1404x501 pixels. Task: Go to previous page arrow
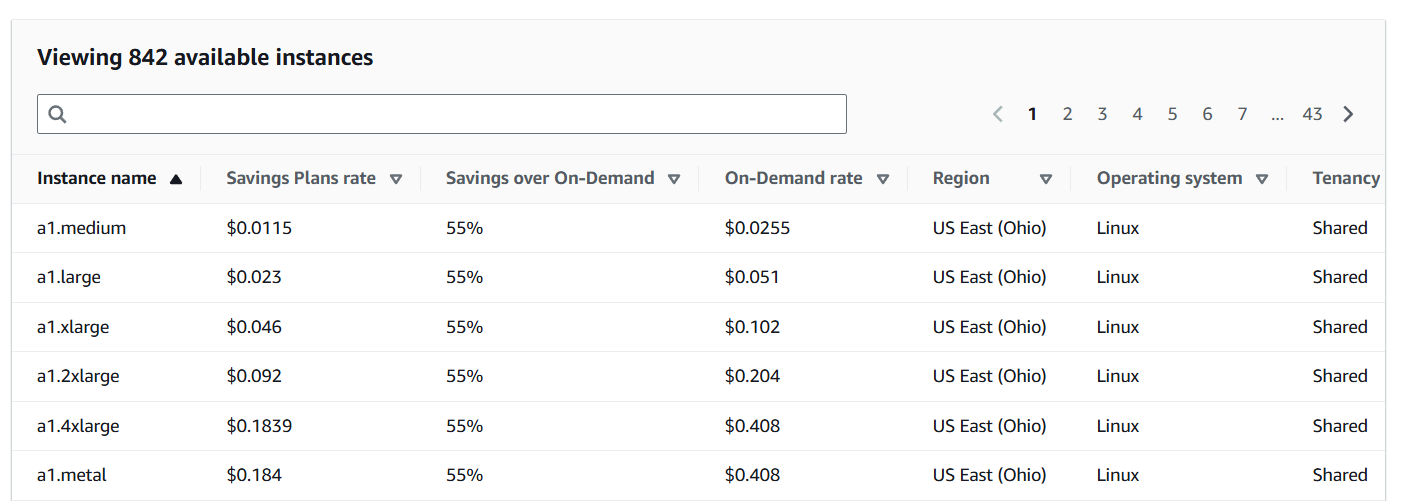point(997,114)
